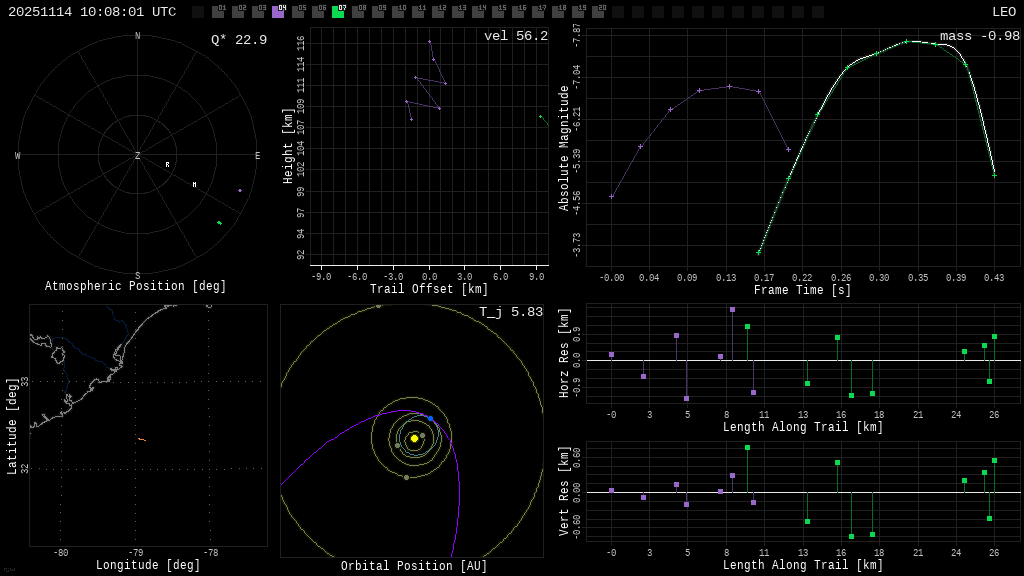This screenshot has width=1024, height=576.
Task: Click the green meteor track in polar plot
Action: pos(219,222)
